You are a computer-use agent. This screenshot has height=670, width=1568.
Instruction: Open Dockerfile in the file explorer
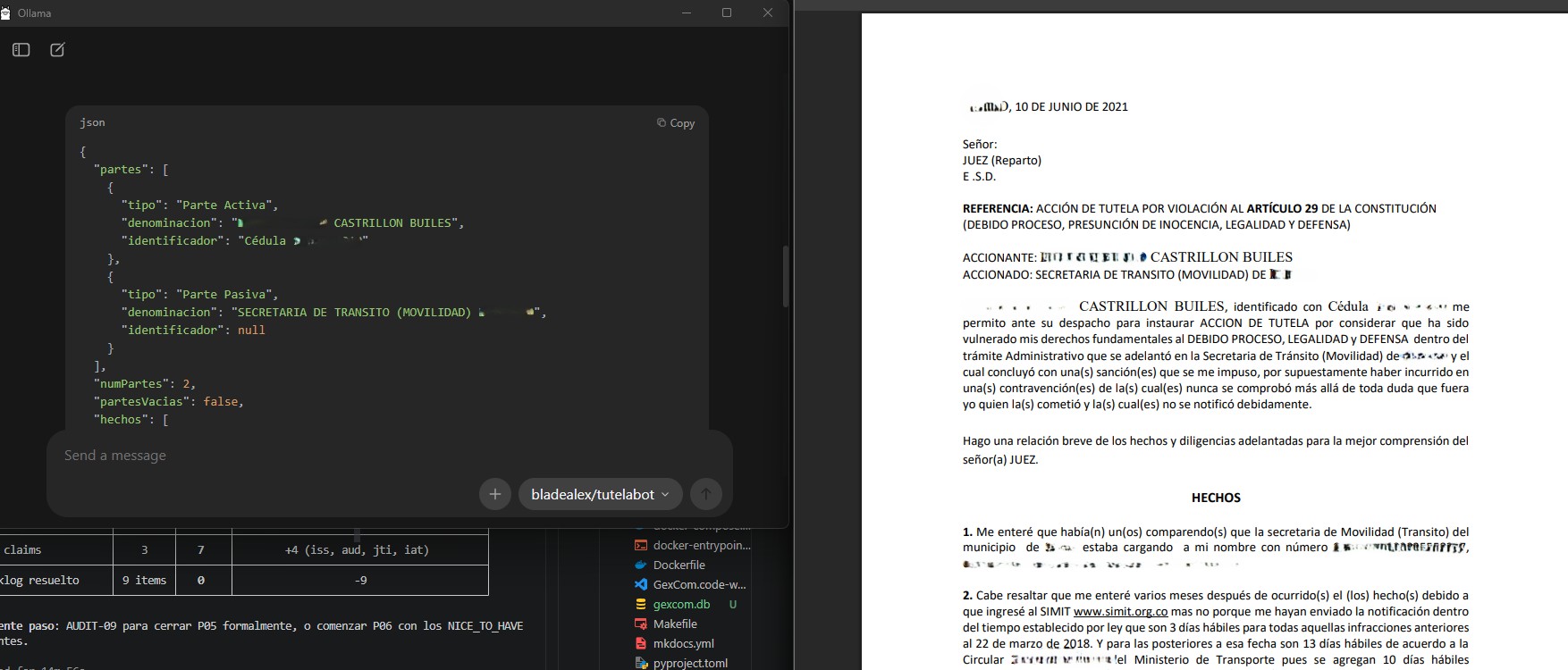pos(679,565)
